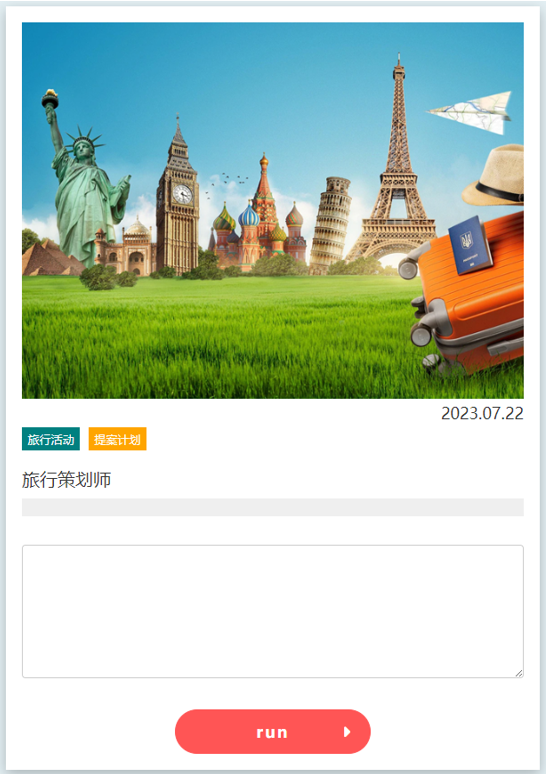
Task: Click the paper map airplane in banner
Action: [469, 113]
